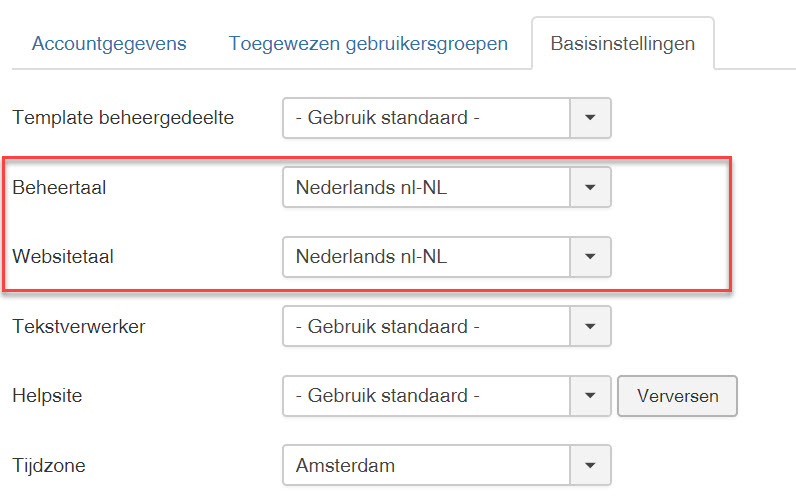Expand Tijdzone dropdown arrow
Viewport: 796px width, 496px height.
(x=590, y=465)
